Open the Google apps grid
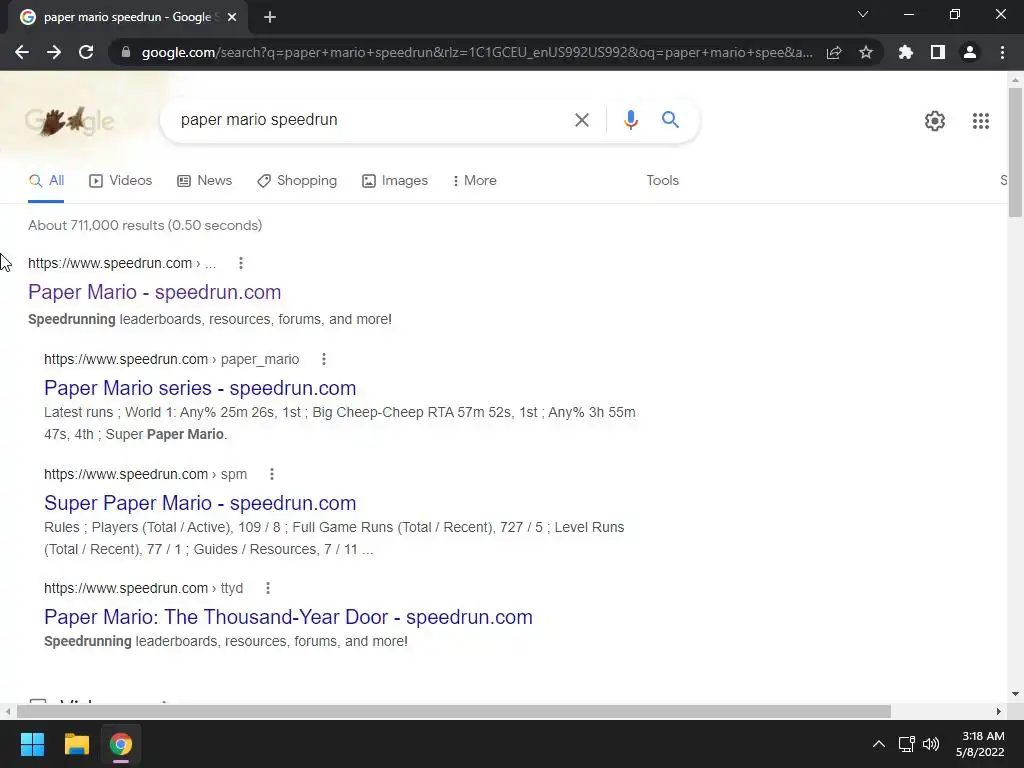1024x768 pixels. click(x=980, y=121)
